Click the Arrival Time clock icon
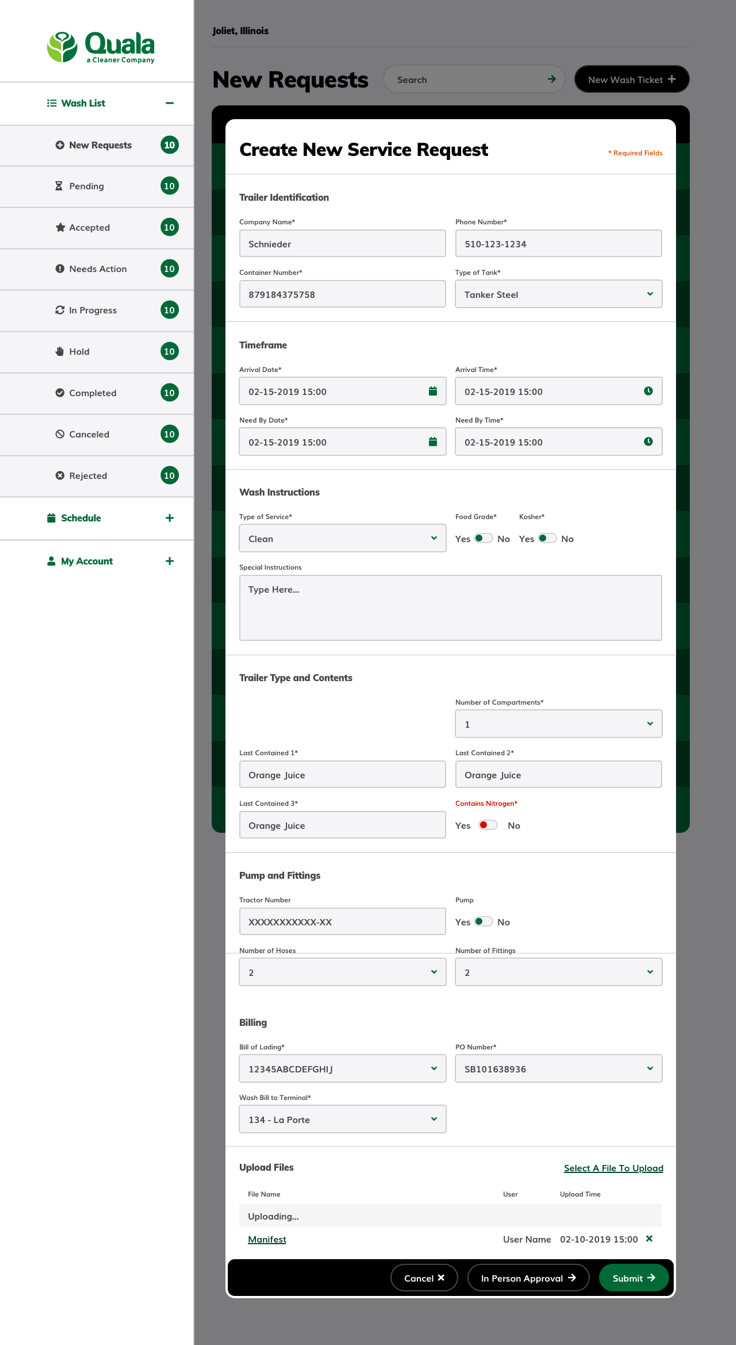The height and width of the screenshot is (1345, 736). pos(648,391)
